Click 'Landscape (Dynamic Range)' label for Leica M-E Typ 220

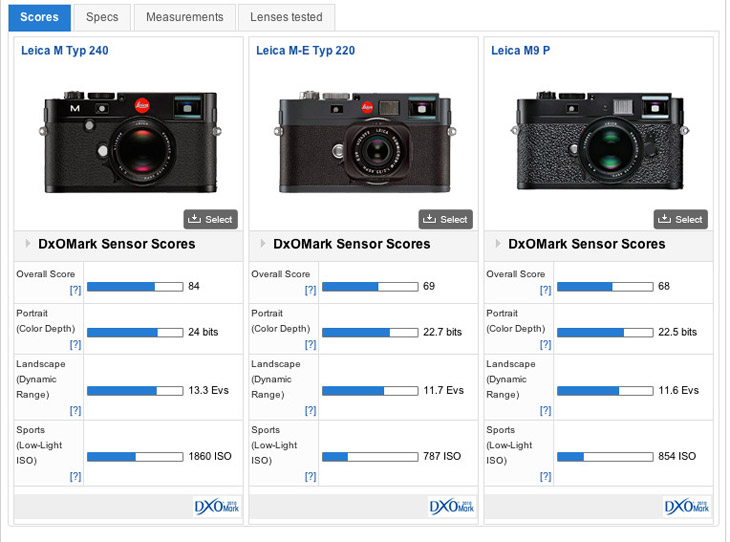point(276,379)
